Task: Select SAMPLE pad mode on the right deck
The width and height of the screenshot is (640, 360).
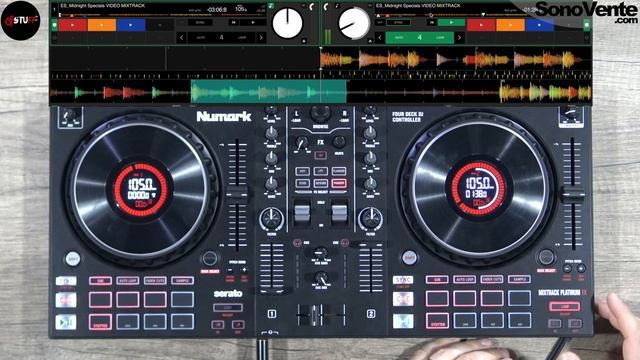Action: point(519,280)
